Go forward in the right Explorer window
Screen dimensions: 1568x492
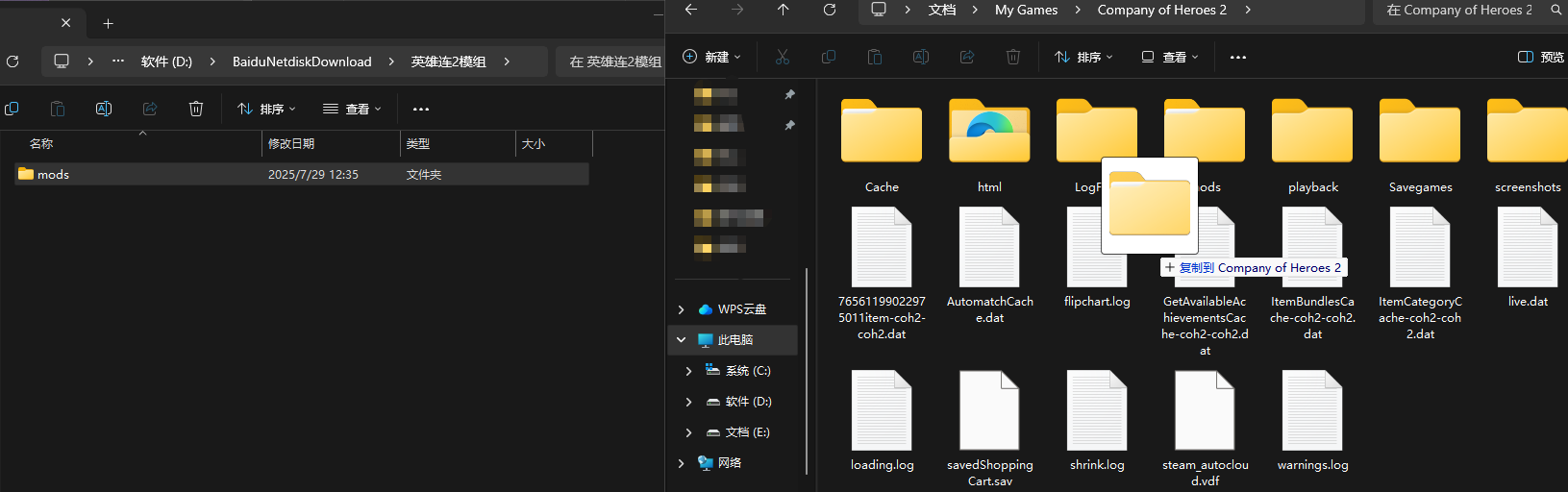(737, 10)
